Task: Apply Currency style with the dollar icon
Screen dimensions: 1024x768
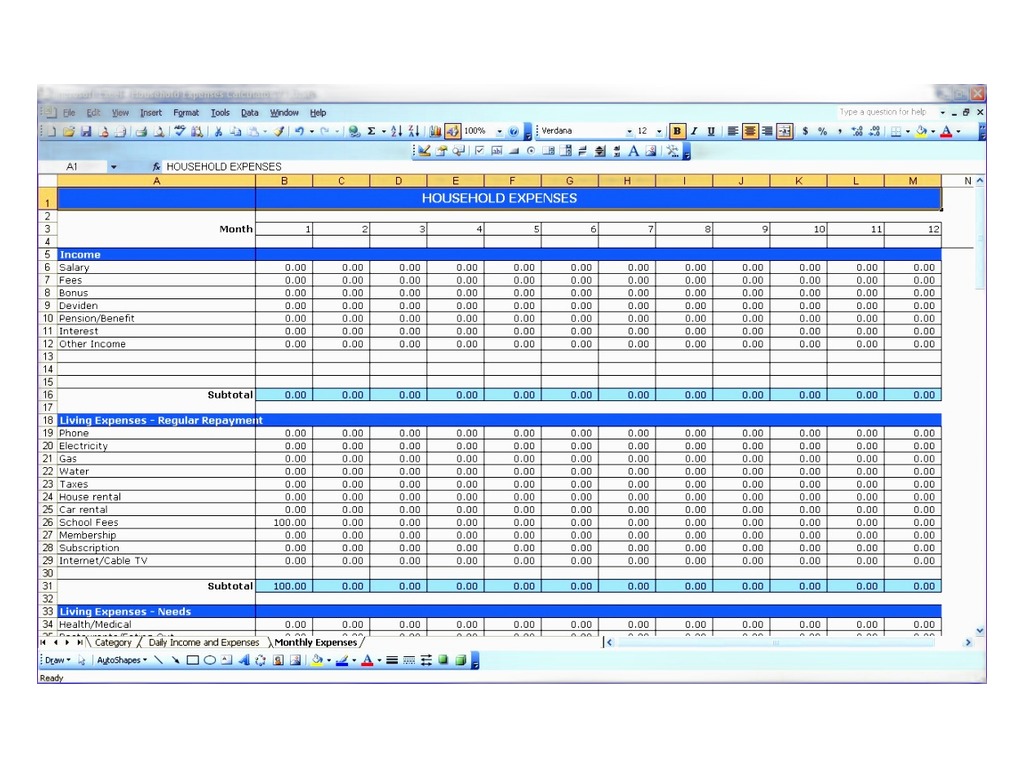Action: (x=805, y=131)
